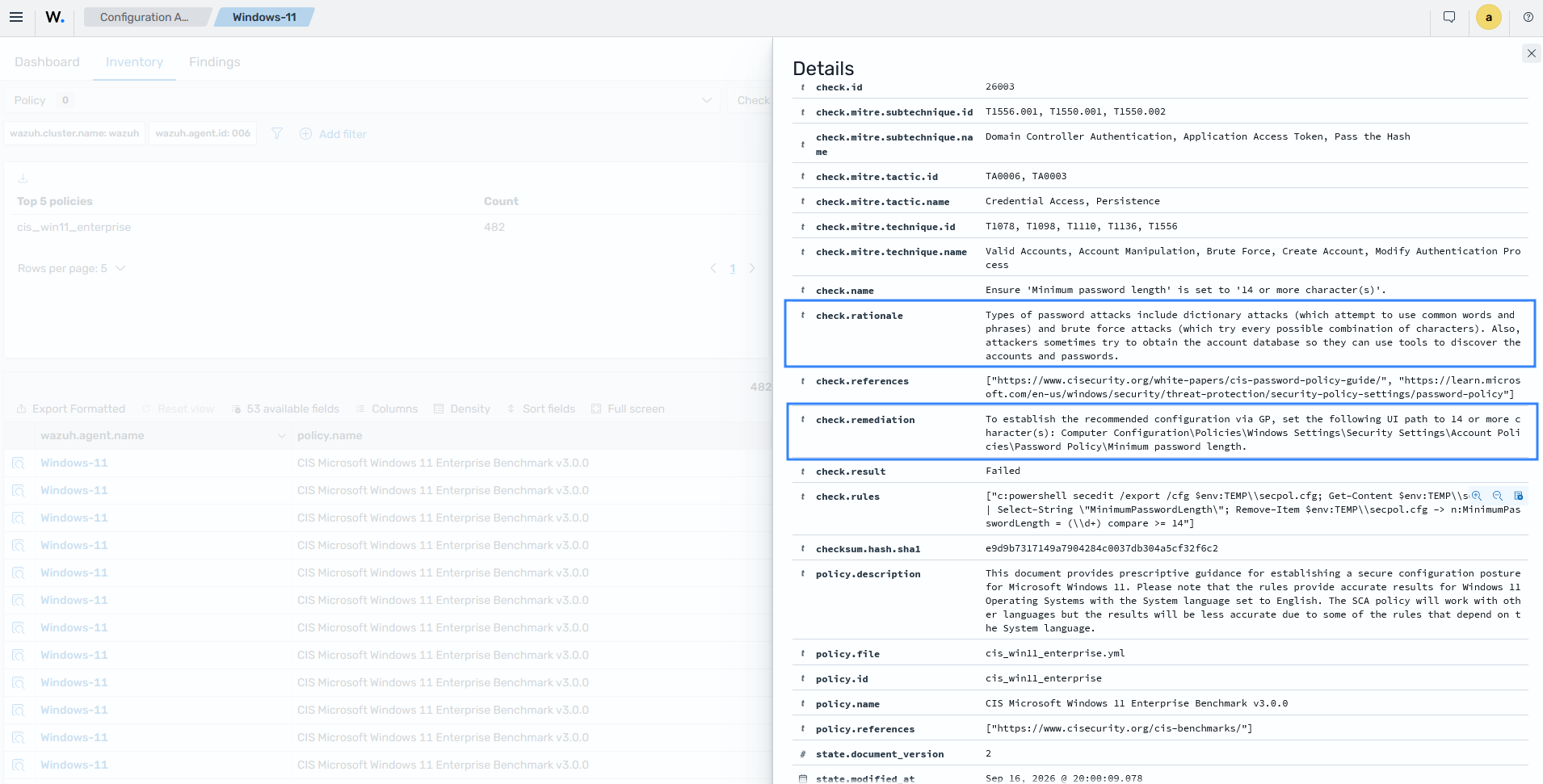This screenshot has width=1543, height=784.
Task: Click the Wazuh 'W.' logo
Action: tap(55, 17)
